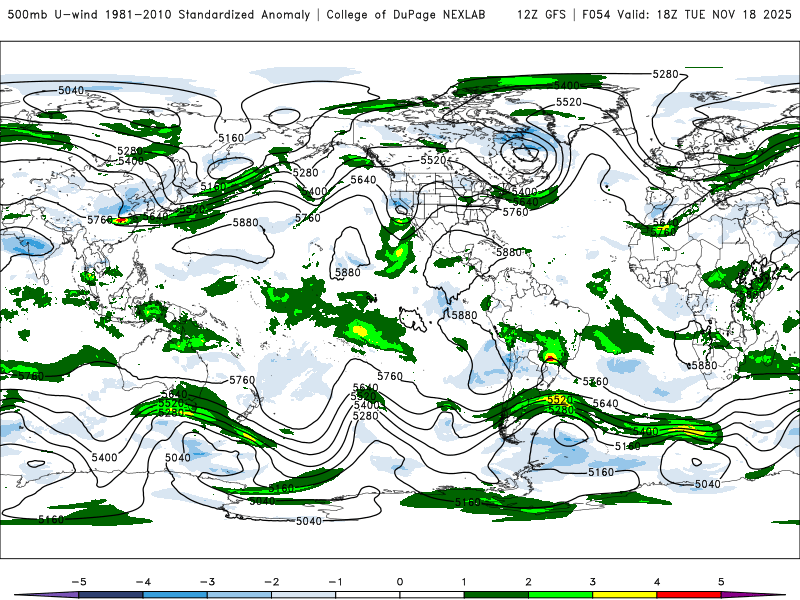Viewport: 800px width, 600px height.
Task: Click the colorbar tick label "-4"
Action: pyautogui.click(x=143, y=582)
